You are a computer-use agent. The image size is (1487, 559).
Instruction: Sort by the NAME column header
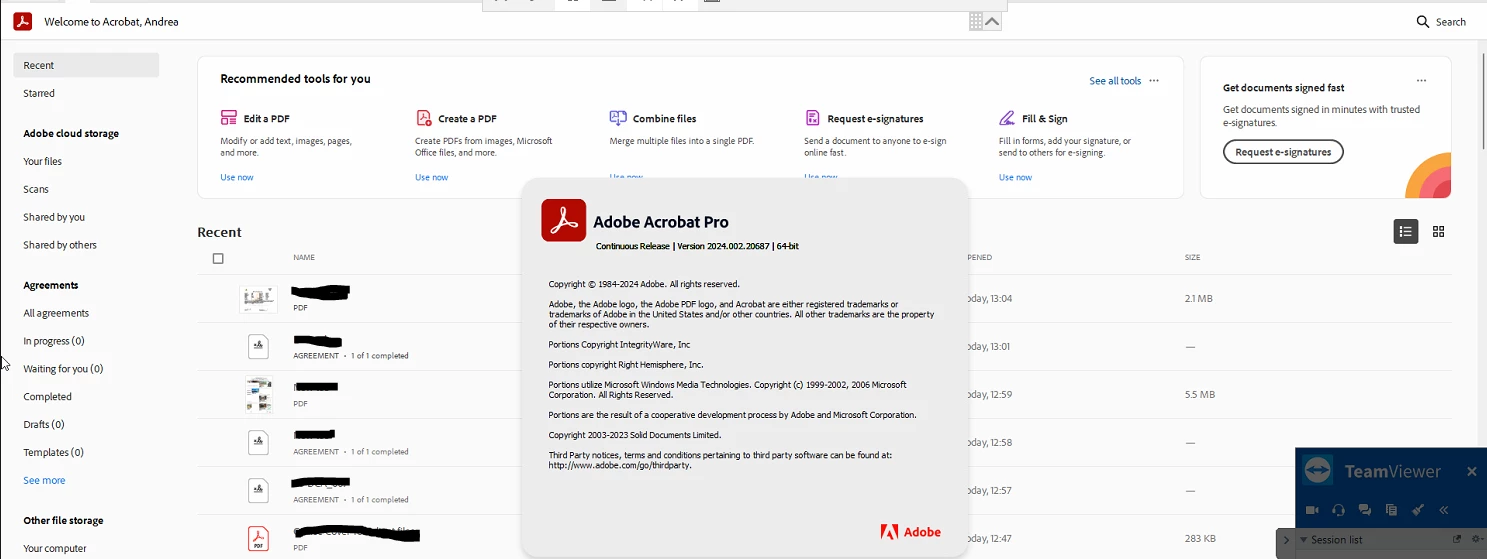click(304, 258)
